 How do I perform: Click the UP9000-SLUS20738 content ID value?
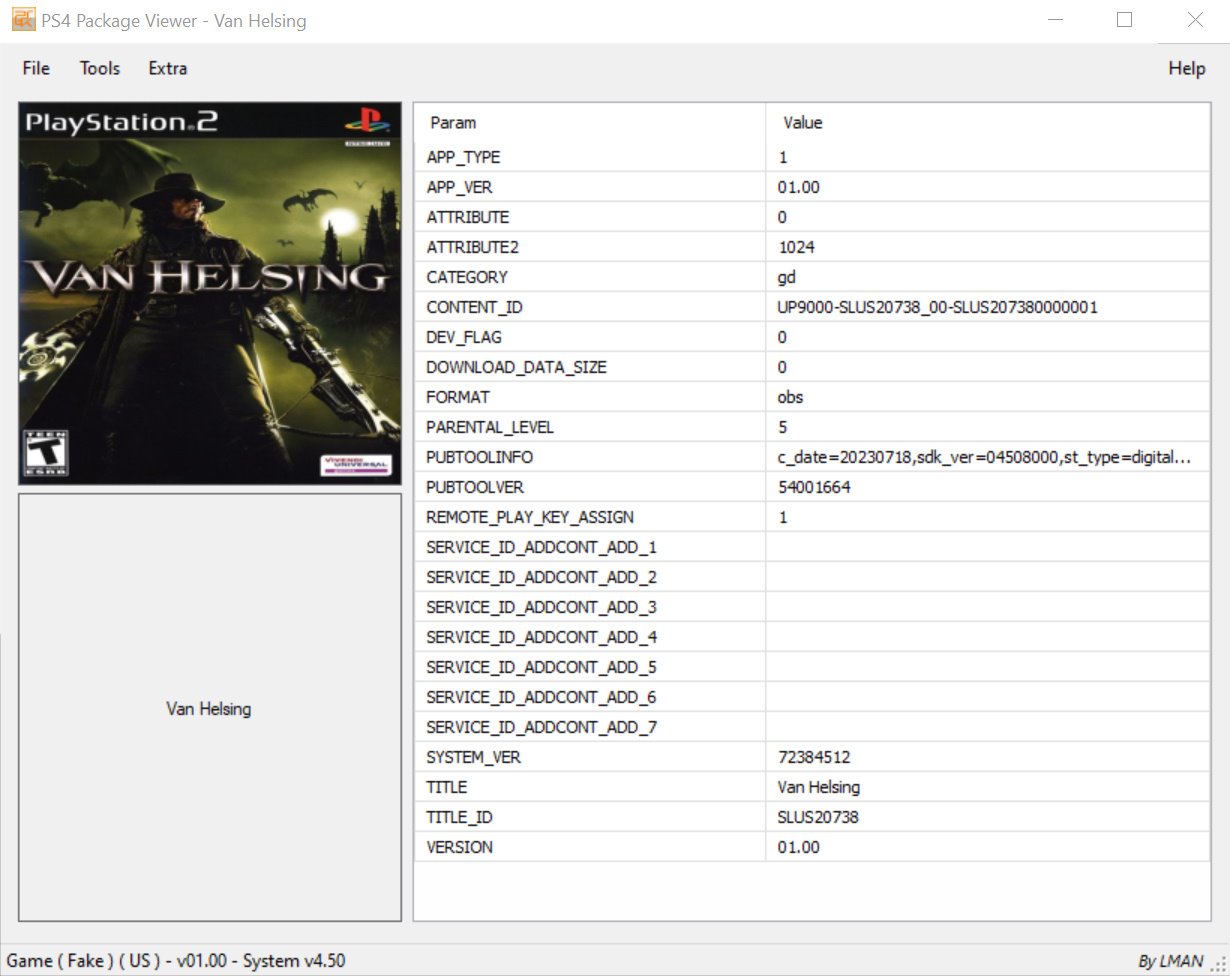(988, 307)
